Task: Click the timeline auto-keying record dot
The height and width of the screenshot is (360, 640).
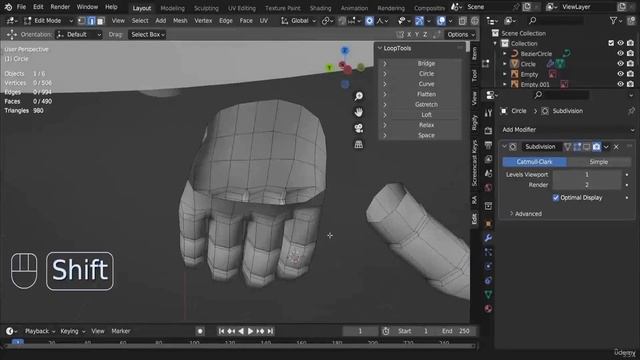Action: (200, 331)
